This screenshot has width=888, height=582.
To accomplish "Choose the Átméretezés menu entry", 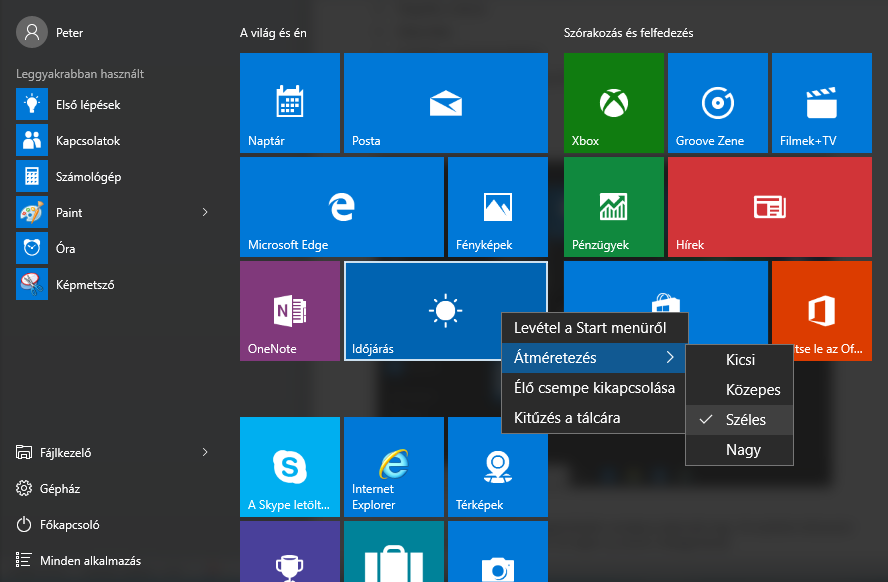I will 594,358.
